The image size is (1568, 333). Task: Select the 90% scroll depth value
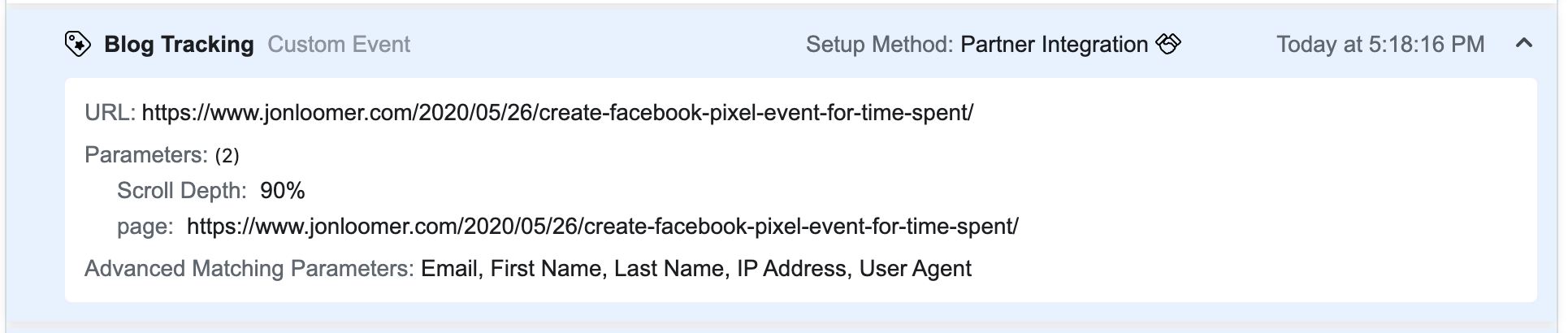coord(283,190)
